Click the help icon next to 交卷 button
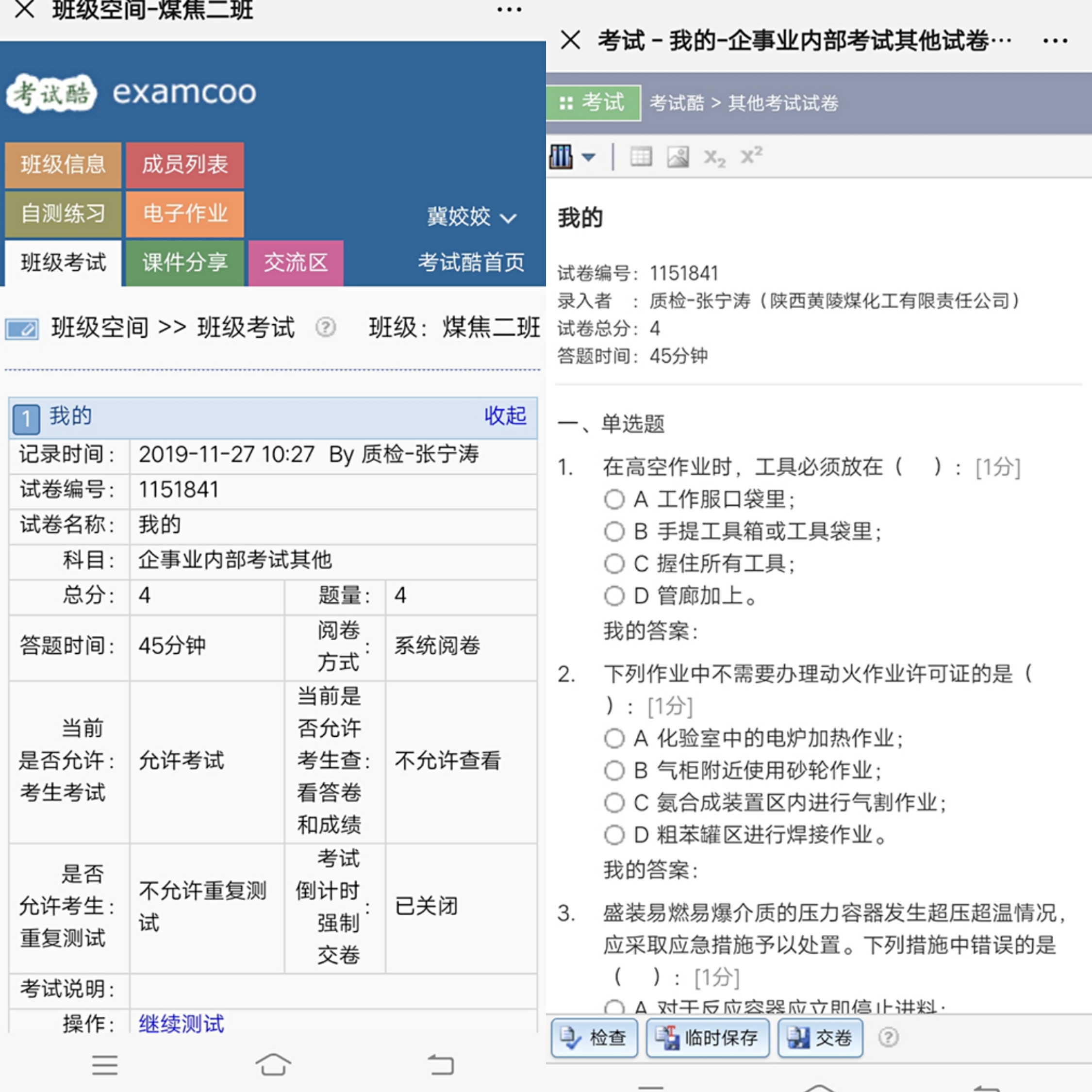The height and width of the screenshot is (1092, 1092). coord(888,1037)
